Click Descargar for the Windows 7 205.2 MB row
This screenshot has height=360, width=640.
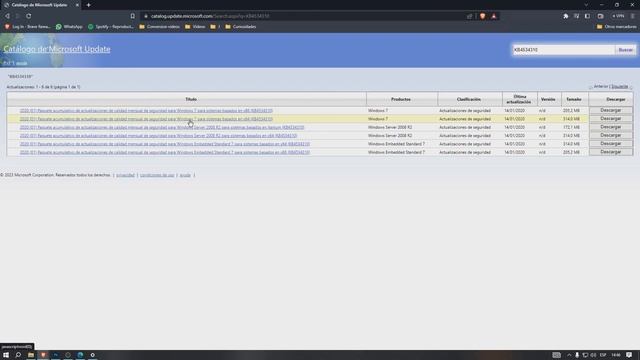pyautogui.click(x=611, y=110)
